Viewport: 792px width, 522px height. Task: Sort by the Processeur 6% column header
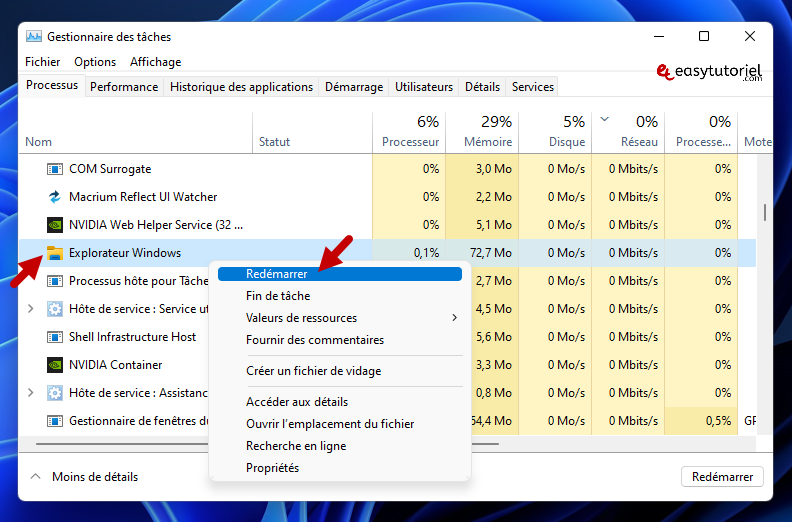tap(409, 132)
